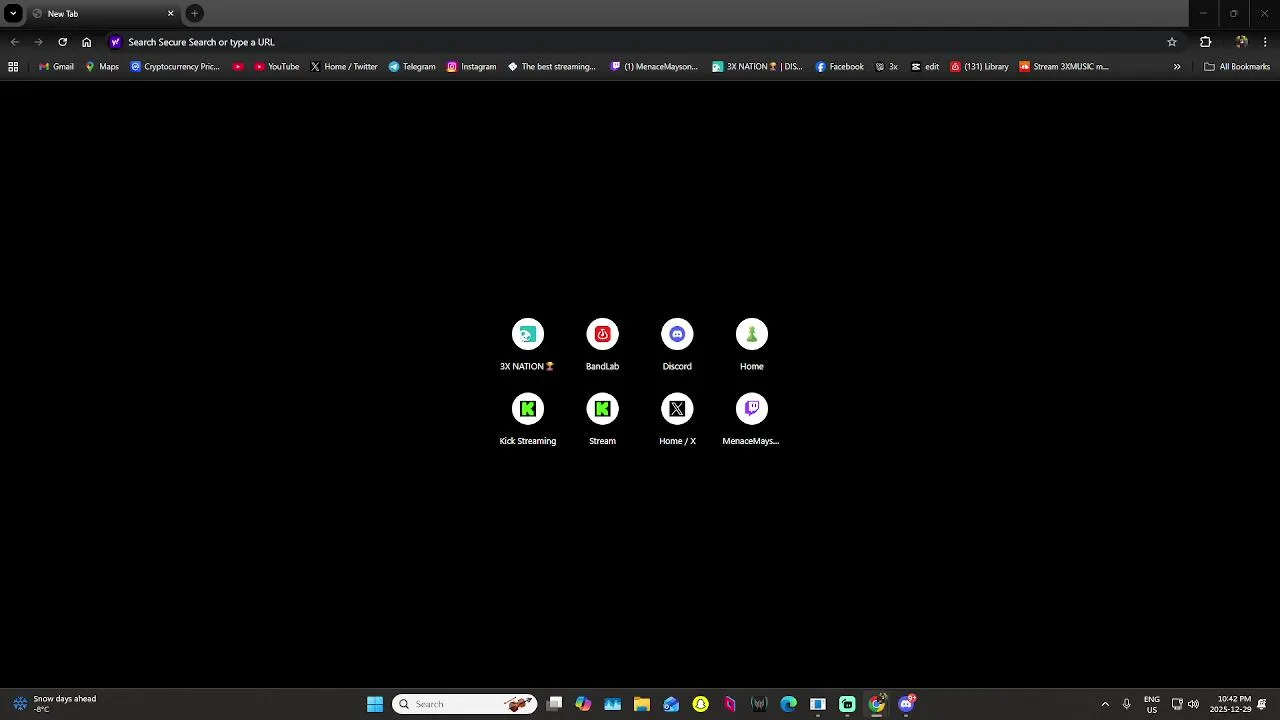Open the Cryptocurrency Pric... bookmark
The image size is (1280, 720).
pyautogui.click(x=175, y=67)
